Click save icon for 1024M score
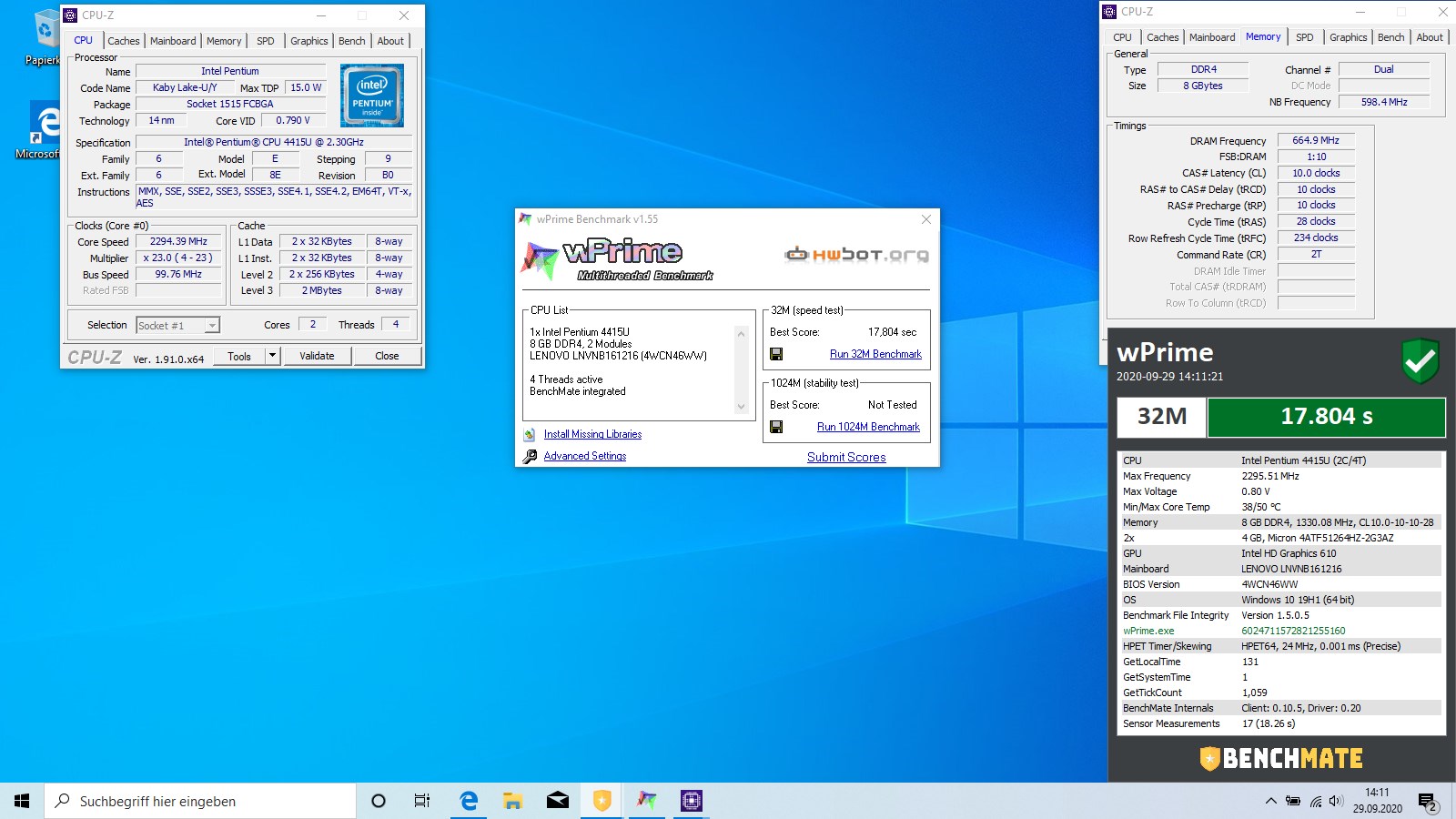1456x819 pixels. tap(776, 427)
